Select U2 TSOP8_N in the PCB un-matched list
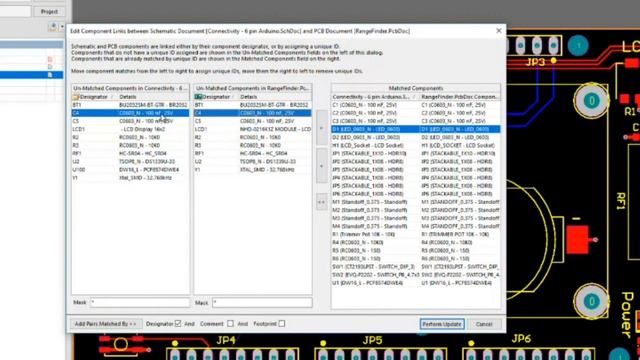640x360 pixels. click(253, 162)
